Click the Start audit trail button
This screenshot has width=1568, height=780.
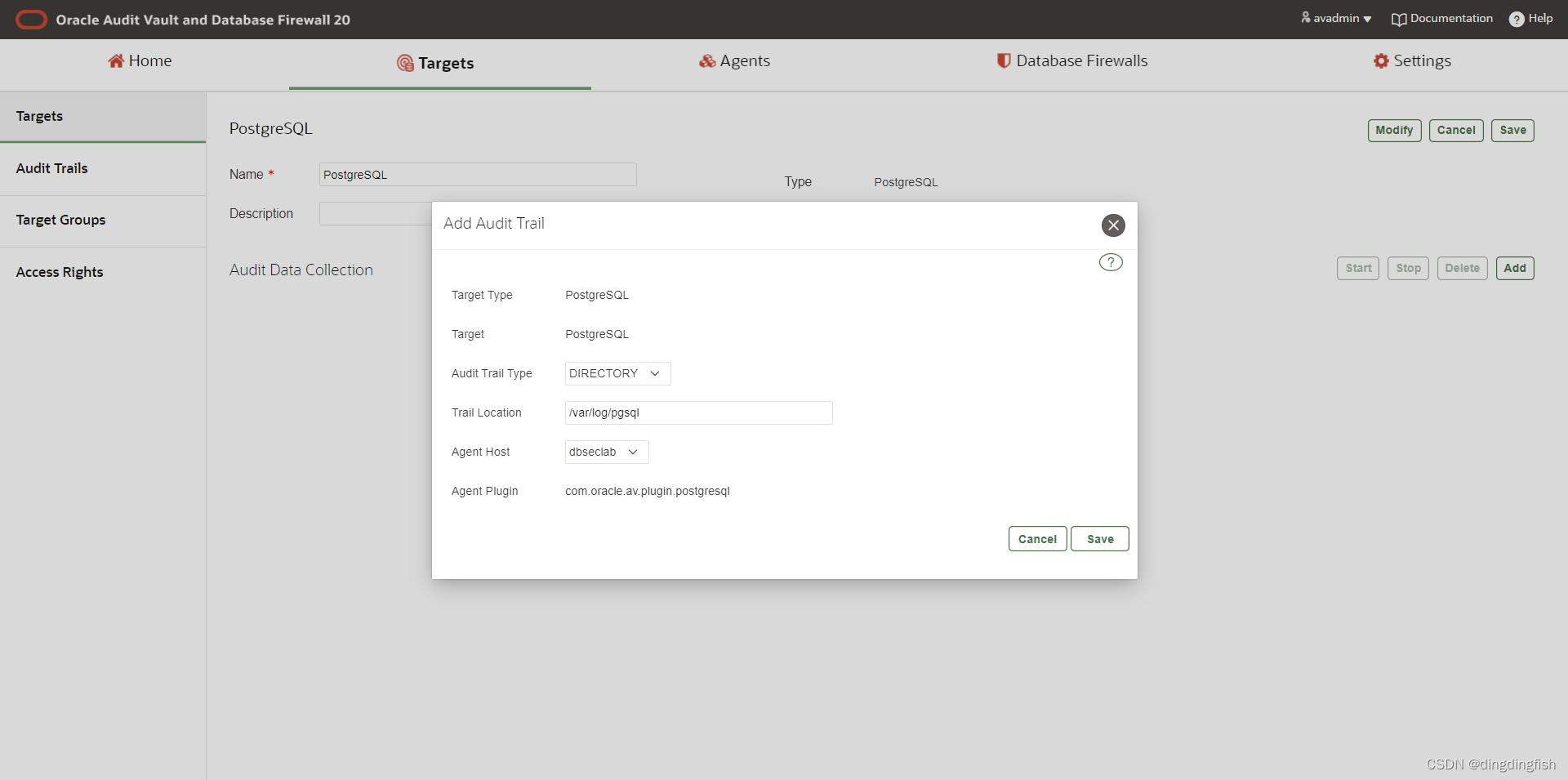pos(1358,269)
